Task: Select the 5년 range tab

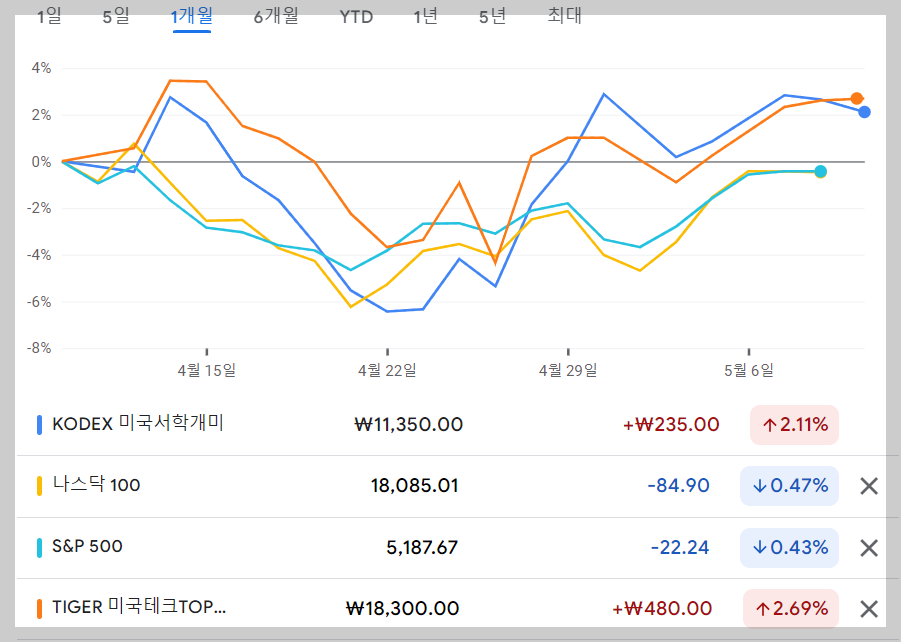Action: [492, 16]
